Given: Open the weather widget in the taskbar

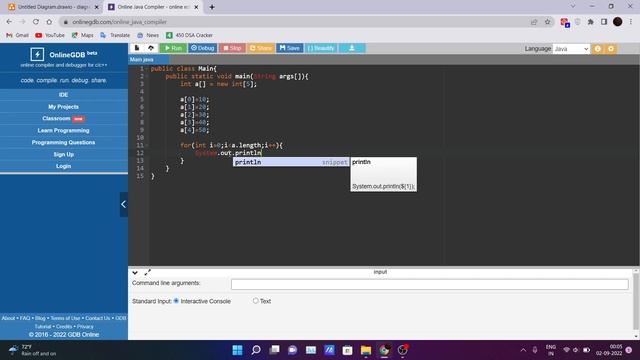Looking at the screenshot, I should pyautogui.click(x=33, y=350).
